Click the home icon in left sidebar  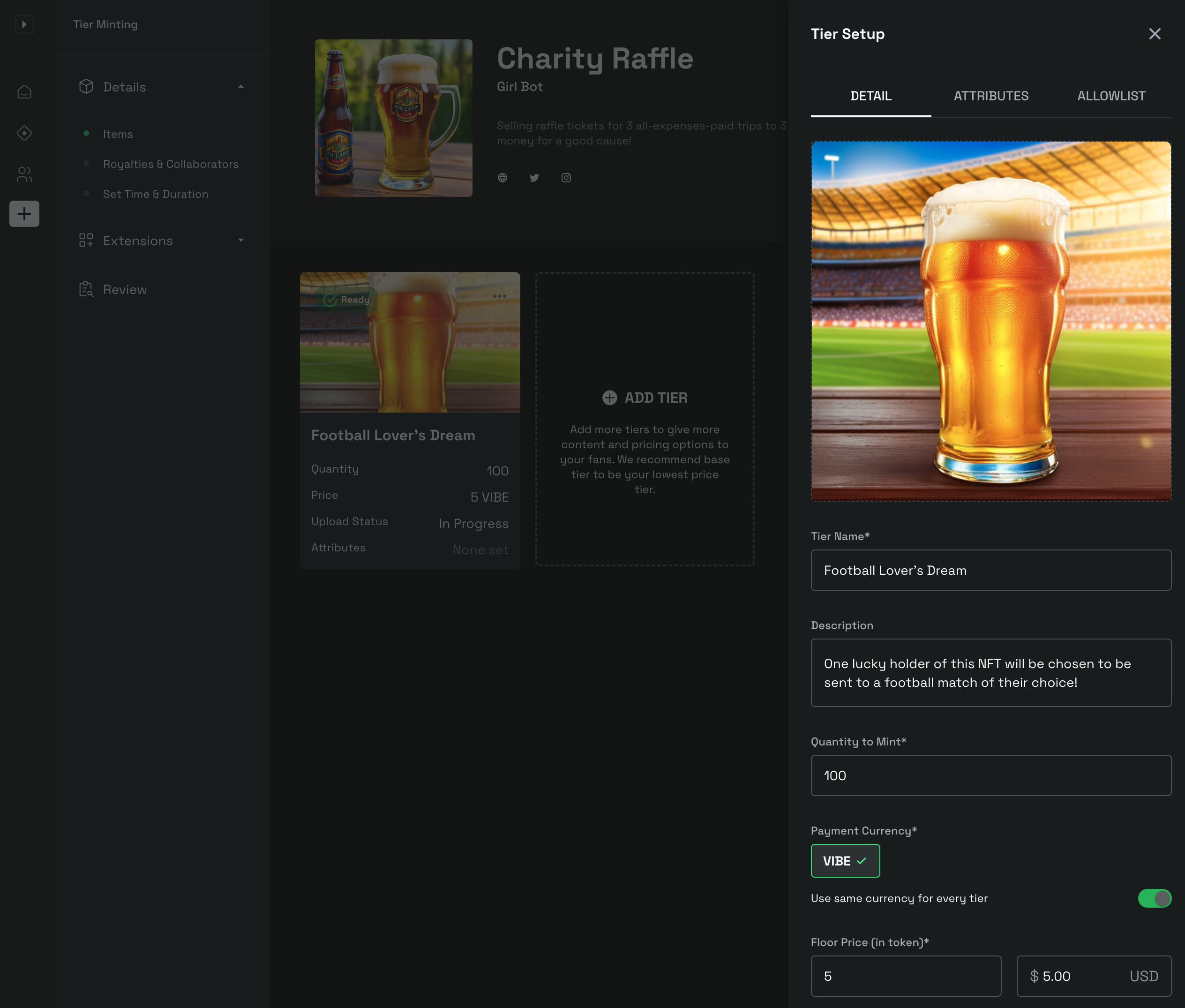coord(24,92)
